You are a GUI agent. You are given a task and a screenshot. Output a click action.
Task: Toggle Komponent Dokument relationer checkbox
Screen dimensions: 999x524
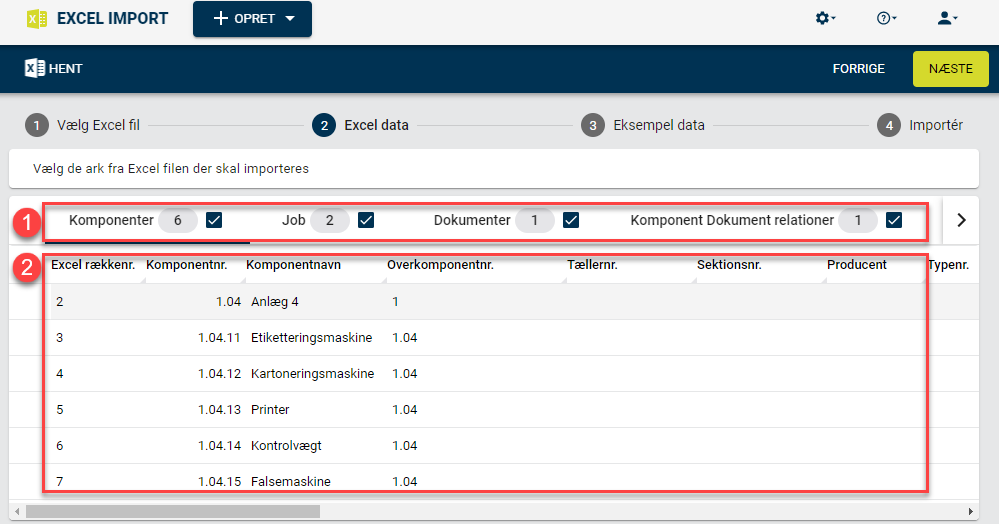tap(894, 221)
